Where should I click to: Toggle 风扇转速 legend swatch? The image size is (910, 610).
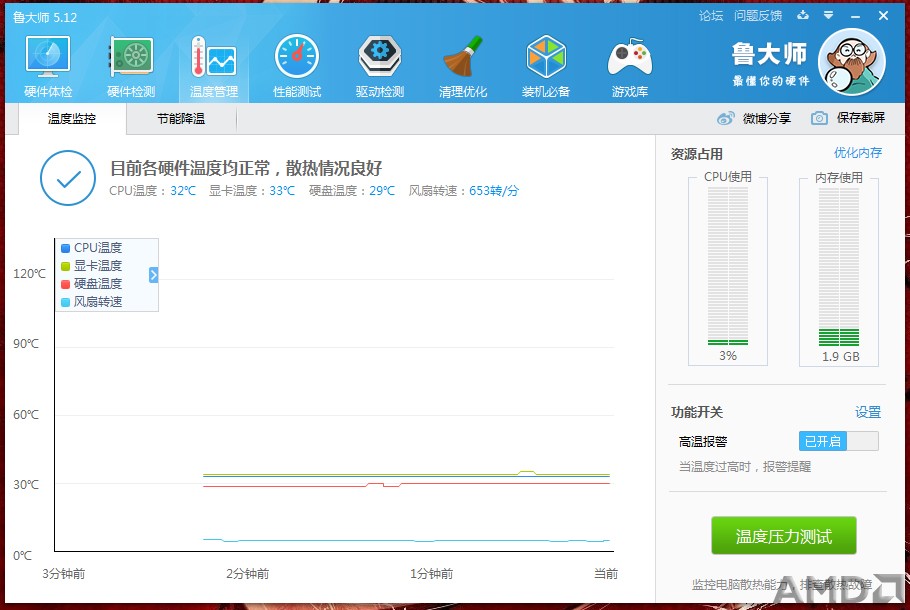(66, 302)
